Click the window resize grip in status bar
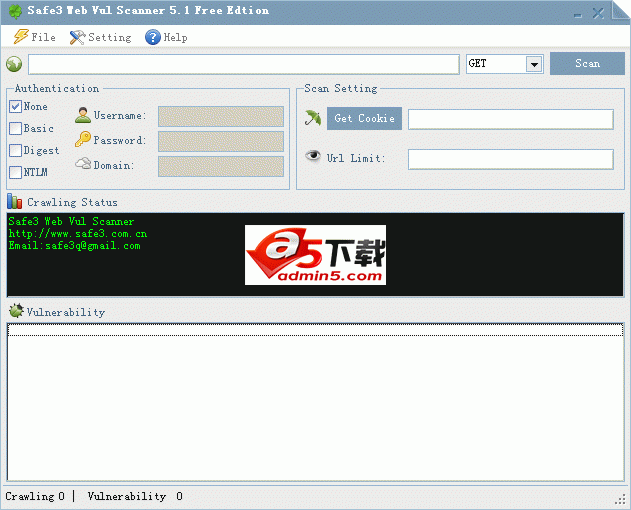Viewport: 631px width, 510px height. (620, 499)
